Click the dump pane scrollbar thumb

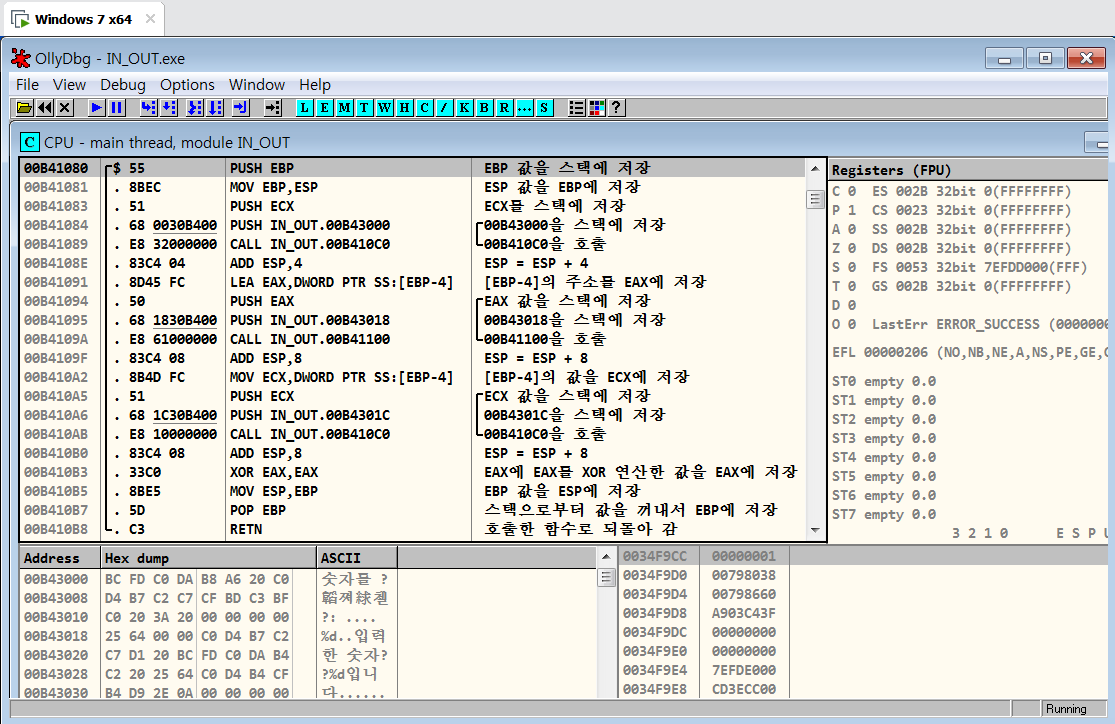(606, 577)
